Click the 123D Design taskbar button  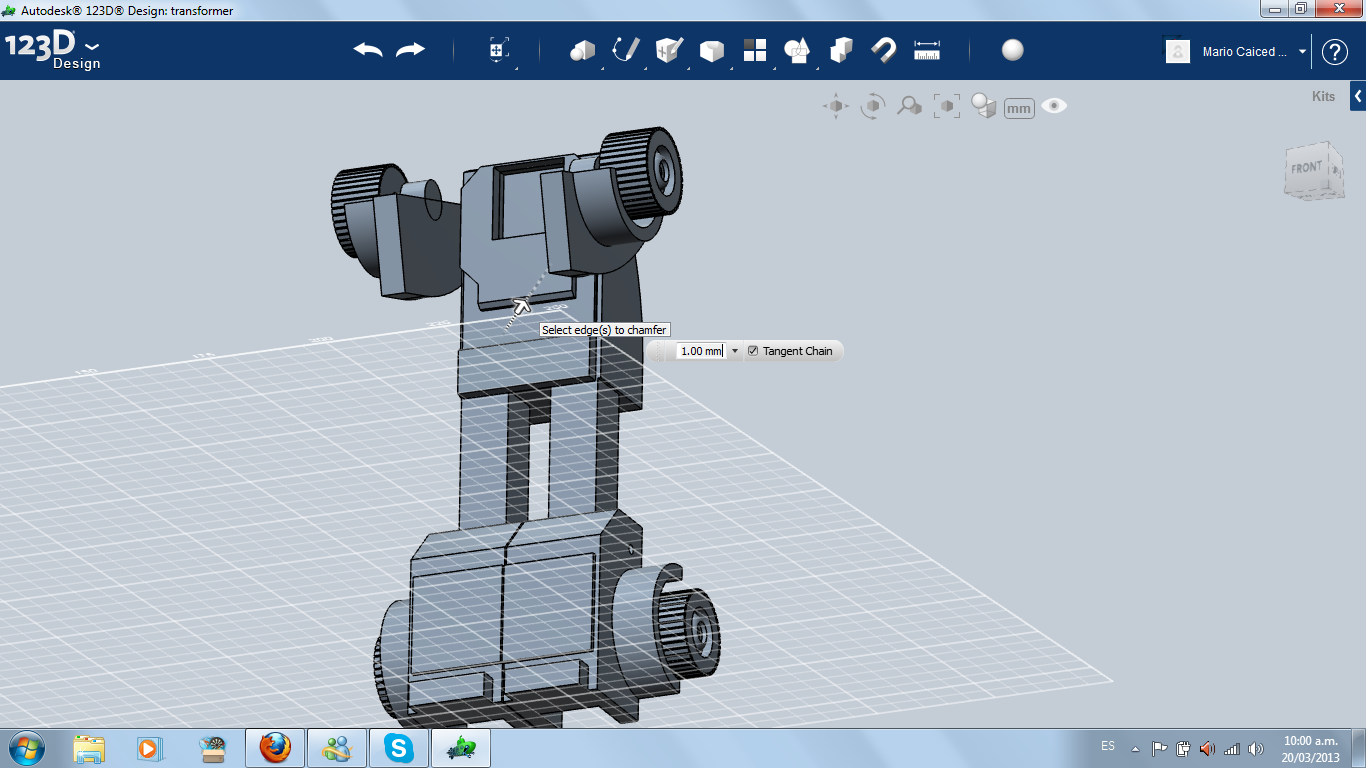(x=461, y=748)
